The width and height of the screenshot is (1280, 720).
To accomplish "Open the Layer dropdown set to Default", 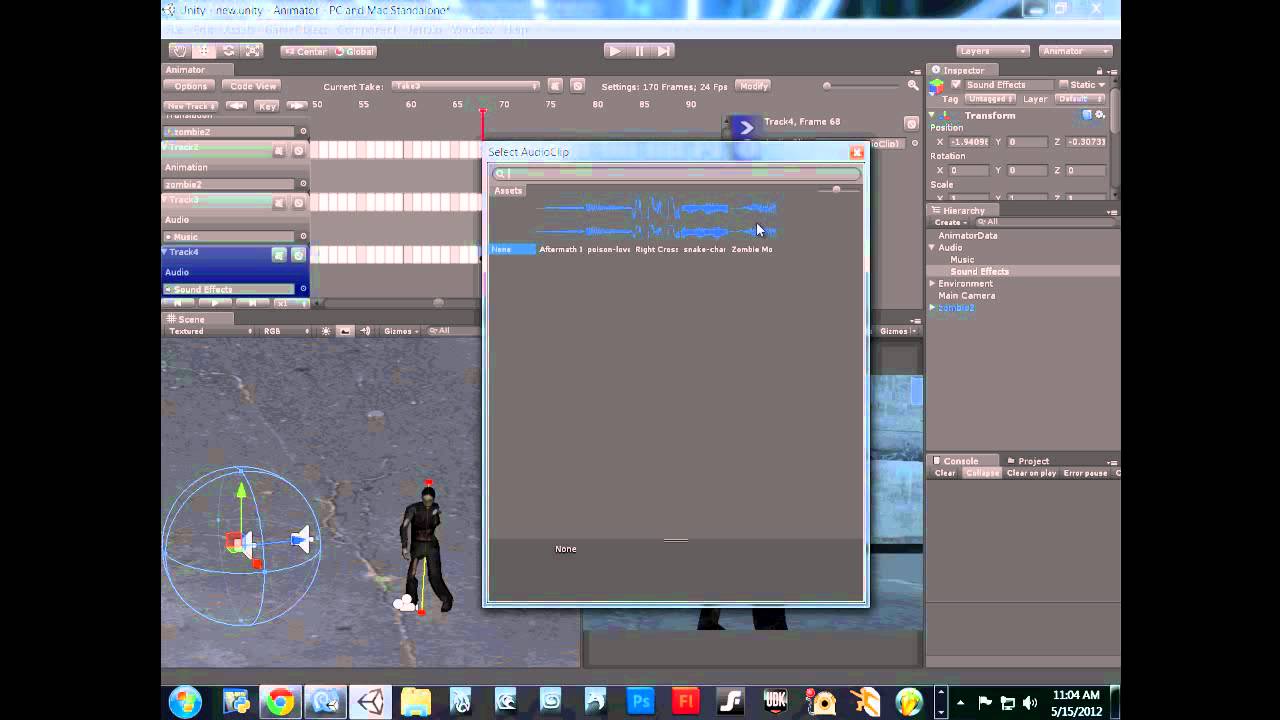I will (x=1079, y=99).
